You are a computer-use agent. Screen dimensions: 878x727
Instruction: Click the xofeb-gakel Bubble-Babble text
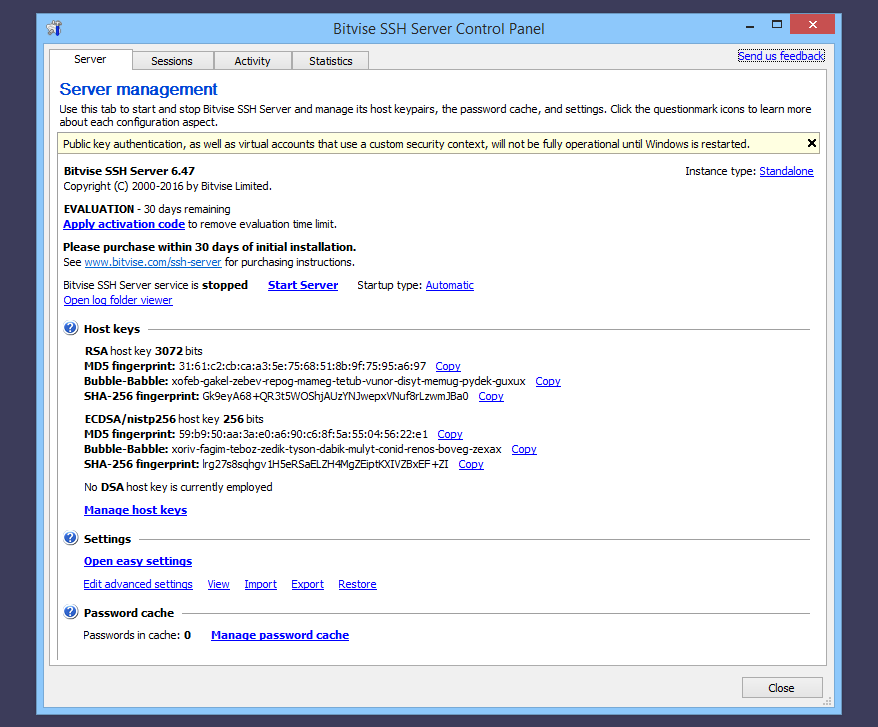(x=348, y=381)
